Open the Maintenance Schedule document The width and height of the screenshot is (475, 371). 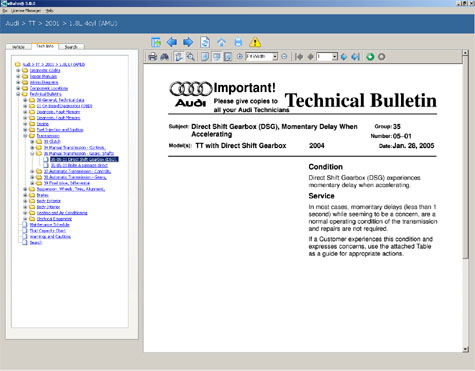(50, 225)
